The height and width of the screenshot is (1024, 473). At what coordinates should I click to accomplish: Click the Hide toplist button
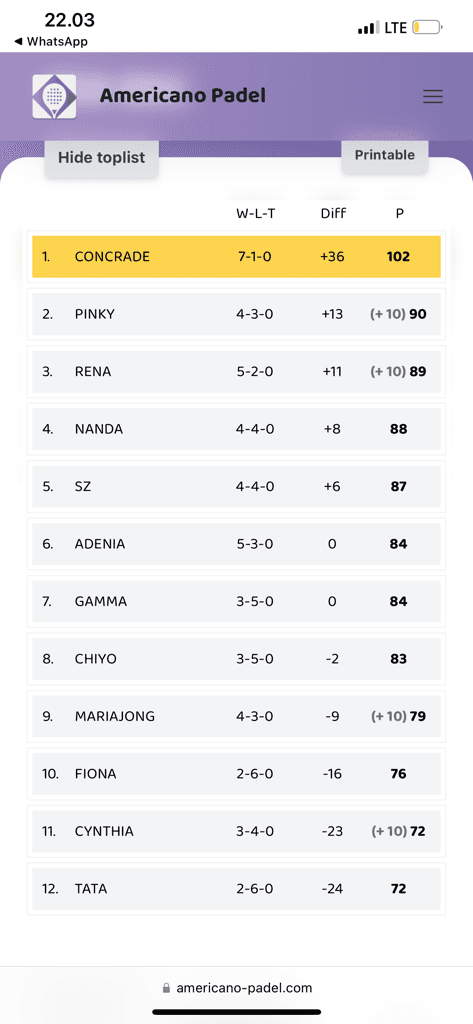pos(101,158)
